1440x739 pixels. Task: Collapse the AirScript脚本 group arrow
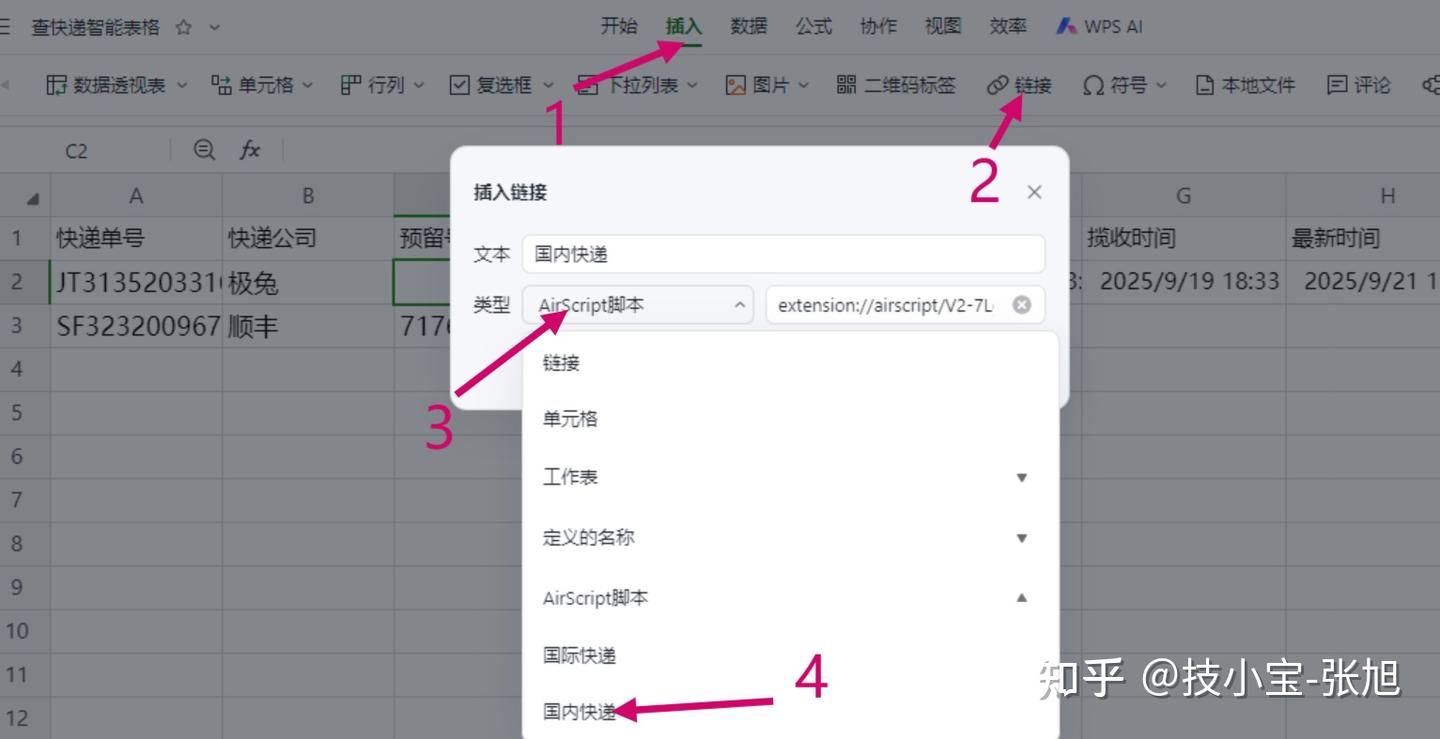[1021, 598]
